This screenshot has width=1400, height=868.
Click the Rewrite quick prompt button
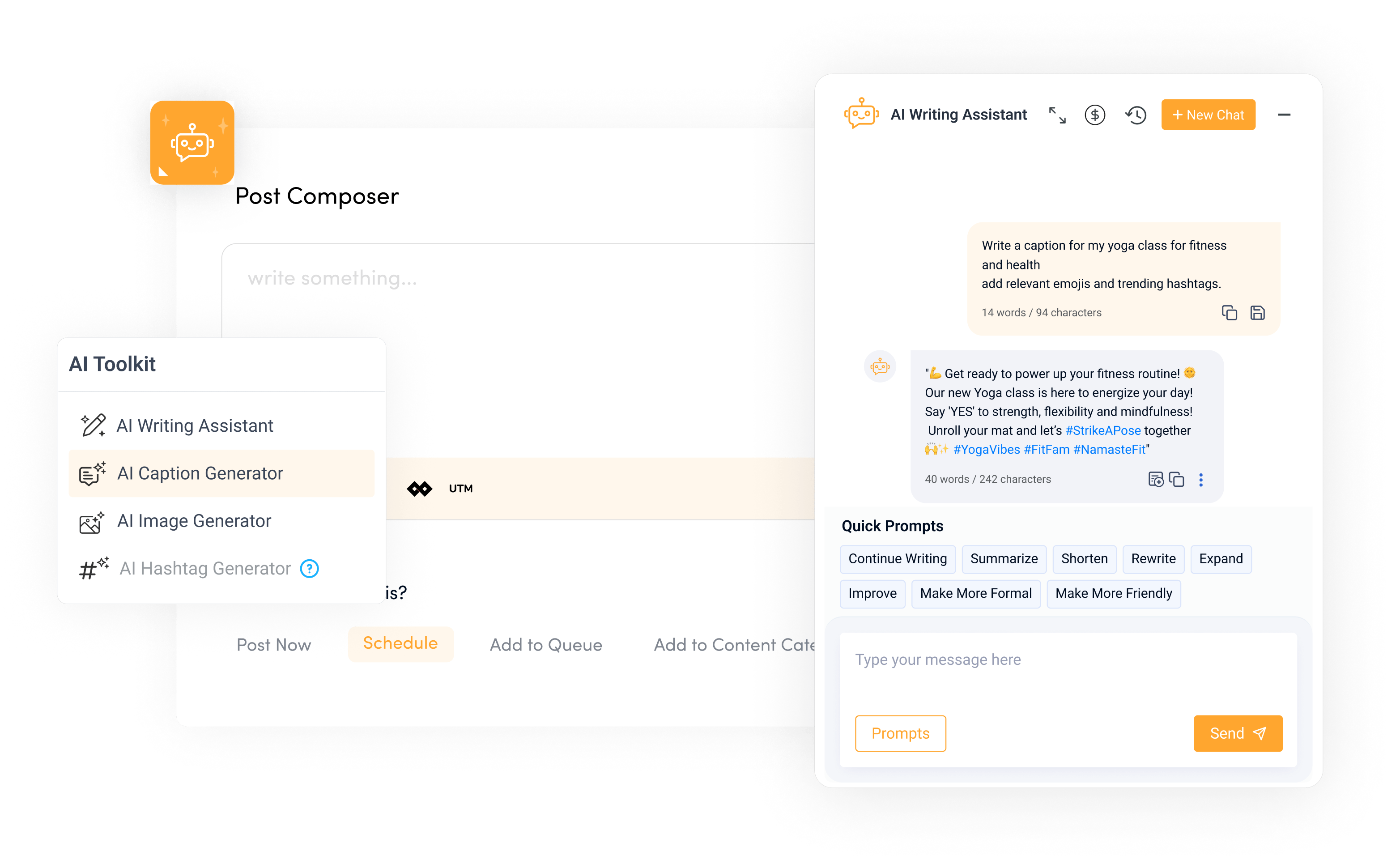pos(1152,559)
